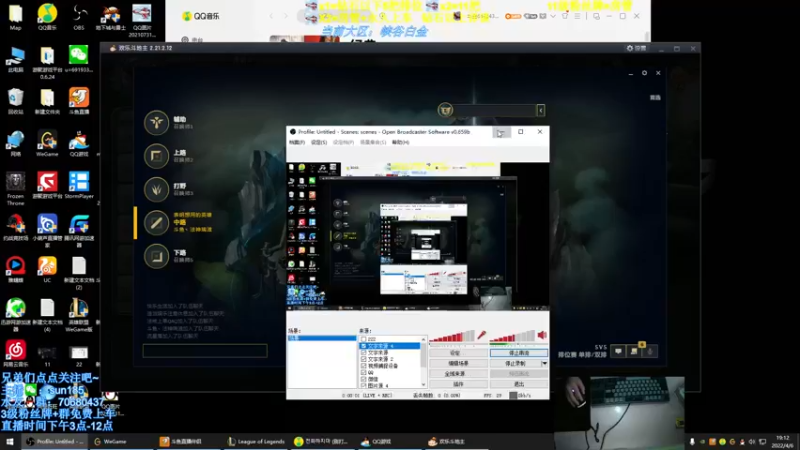800x450 pixels.
Task: Click the 编辑场景 edit scene button
Action: click(458, 363)
